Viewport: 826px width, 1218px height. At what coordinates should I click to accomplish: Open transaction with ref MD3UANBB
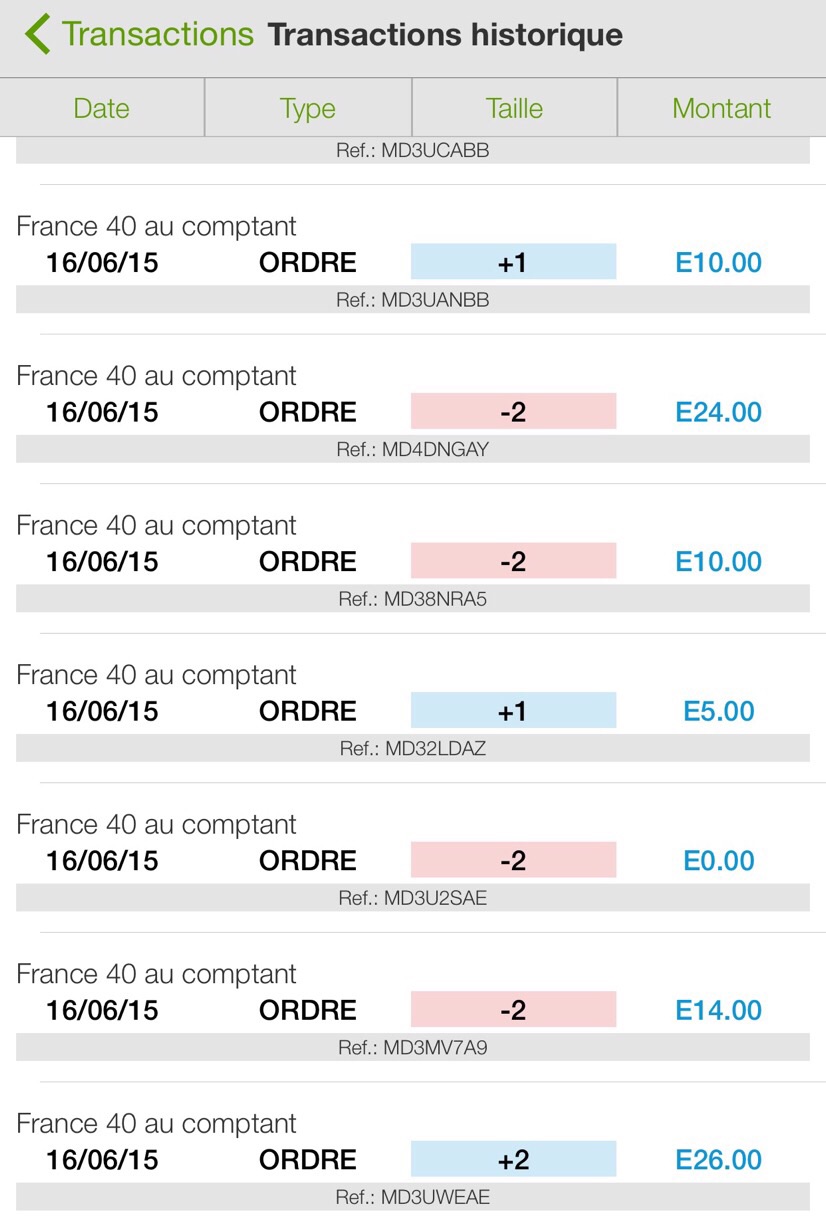pos(413,300)
